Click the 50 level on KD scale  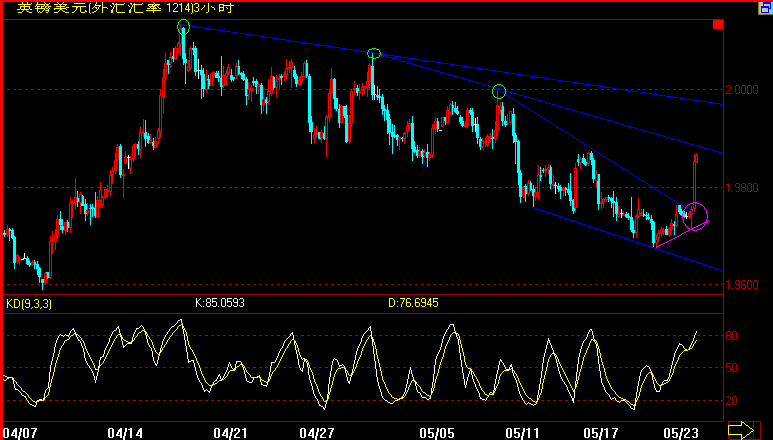coord(732,368)
